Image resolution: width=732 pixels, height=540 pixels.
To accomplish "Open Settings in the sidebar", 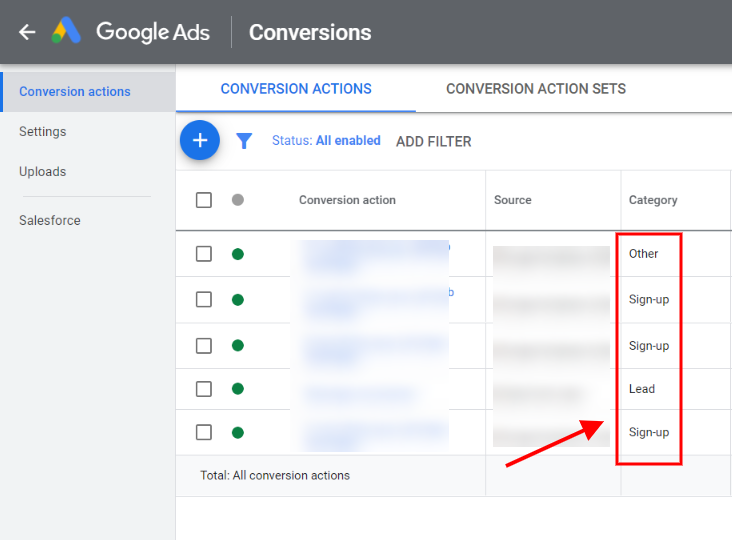I will (x=42, y=132).
